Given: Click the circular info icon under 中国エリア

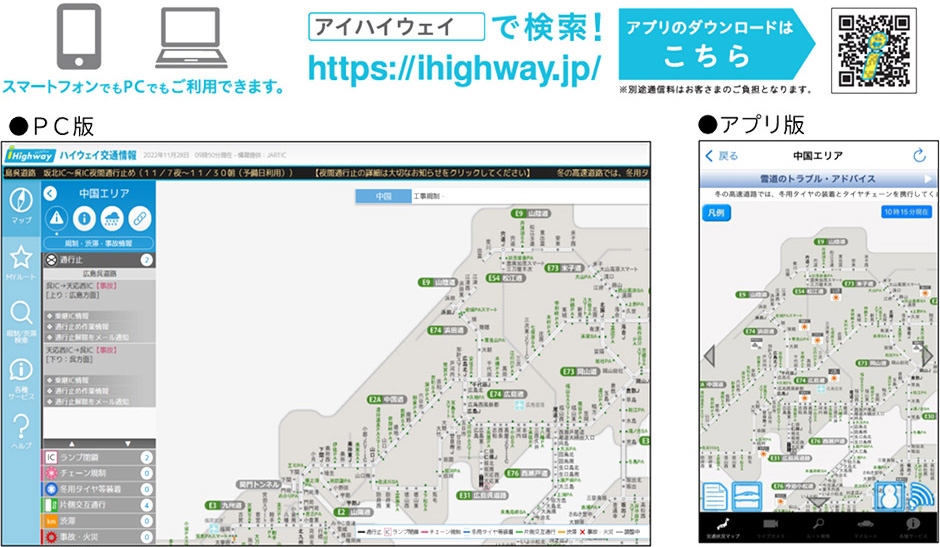Looking at the screenshot, I should 84,218.
